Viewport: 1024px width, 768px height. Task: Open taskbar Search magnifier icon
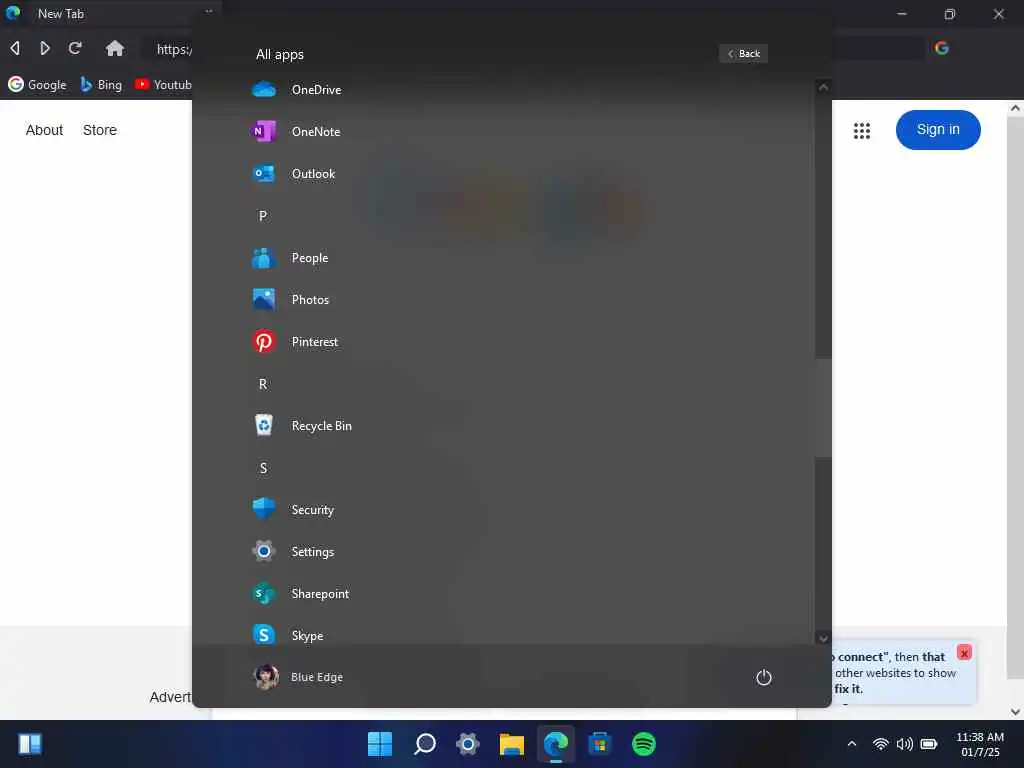[x=424, y=744]
